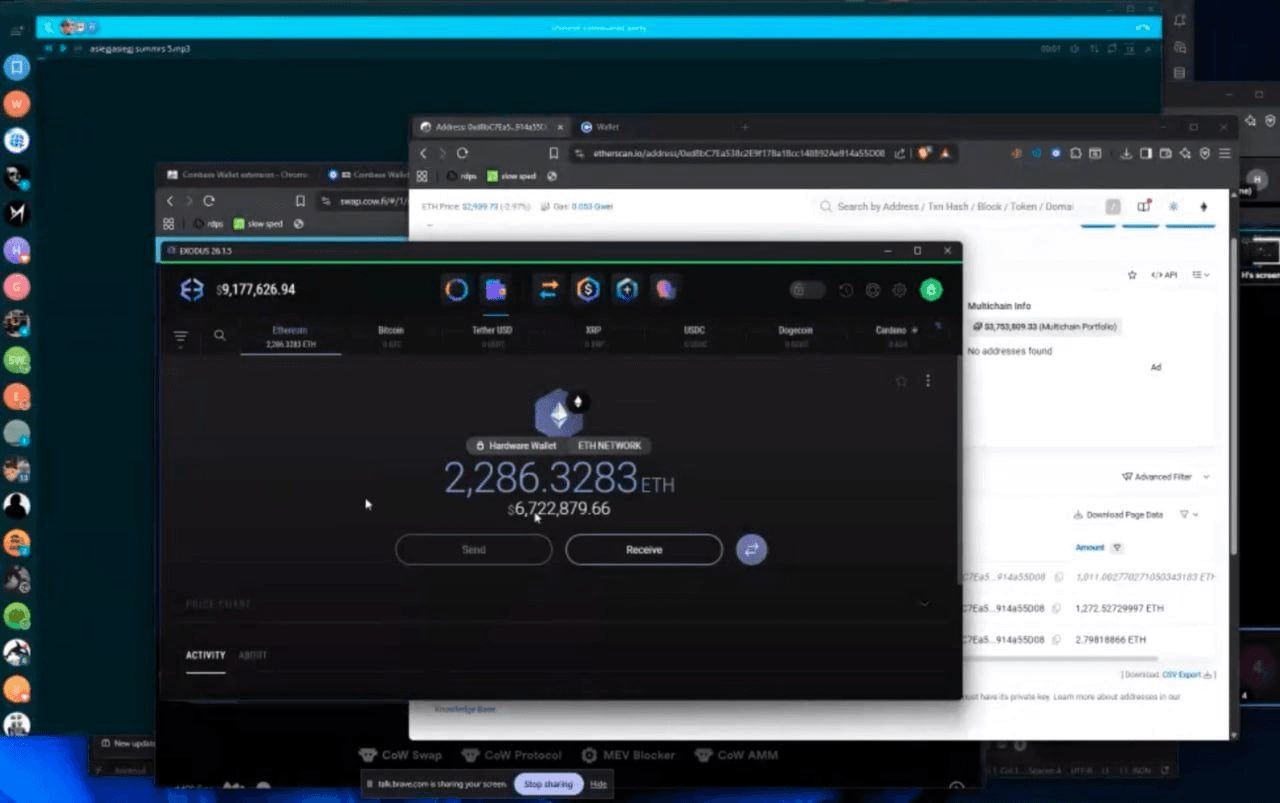Select the Exodus wallet icon
1280x803 pixels.
(496, 290)
